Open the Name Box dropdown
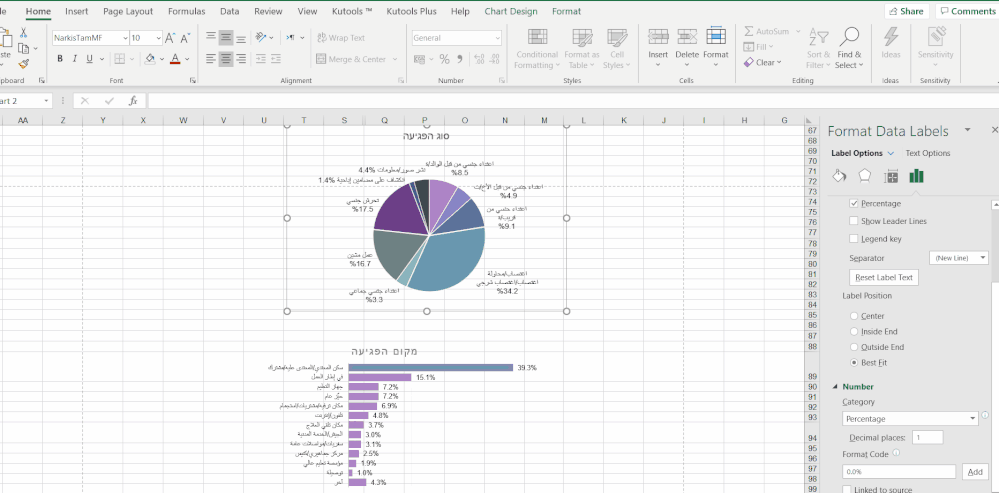Image resolution: width=999 pixels, height=493 pixels. click(x=47, y=101)
